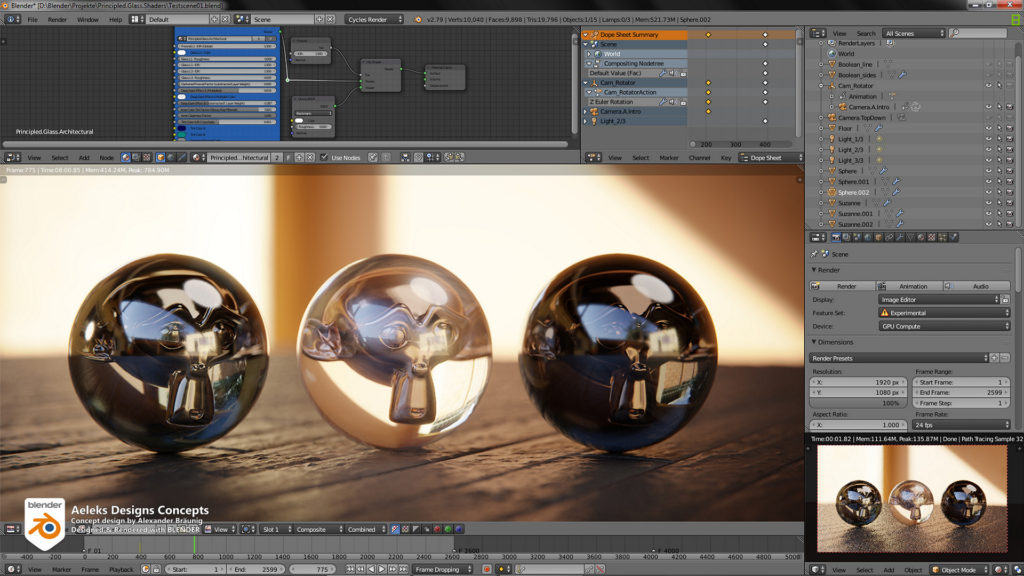Image resolution: width=1024 pixels, height=576 pixels.
Task: Toggle selectability of Sphere.001
Action: [x=999, y=182]
